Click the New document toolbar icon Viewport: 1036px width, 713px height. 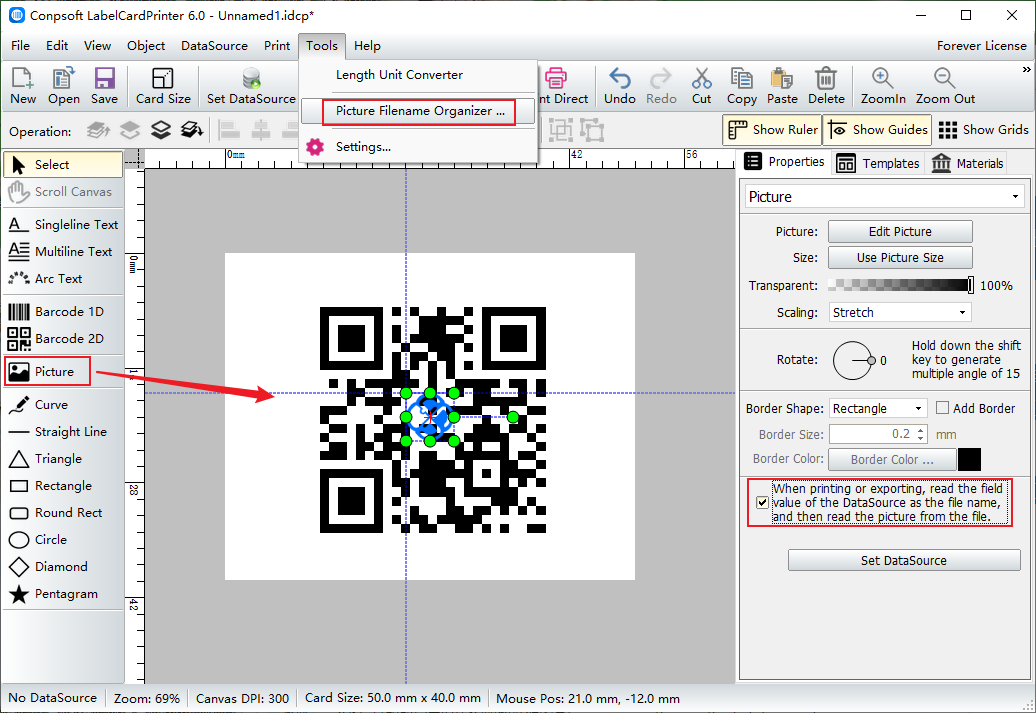click(x=23, y=86)
